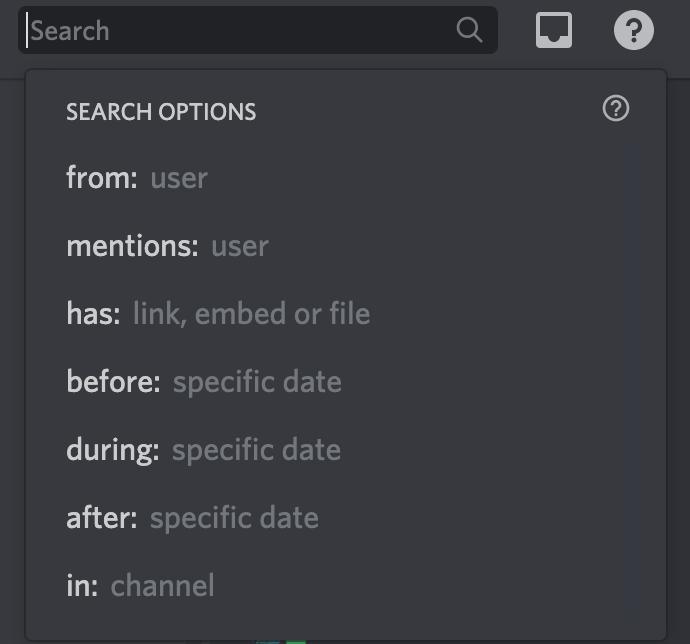The height and width of the screenshot is (644, 690).
Task: Click the 'user' hint beside mentions:
Action: click(240, 247)
